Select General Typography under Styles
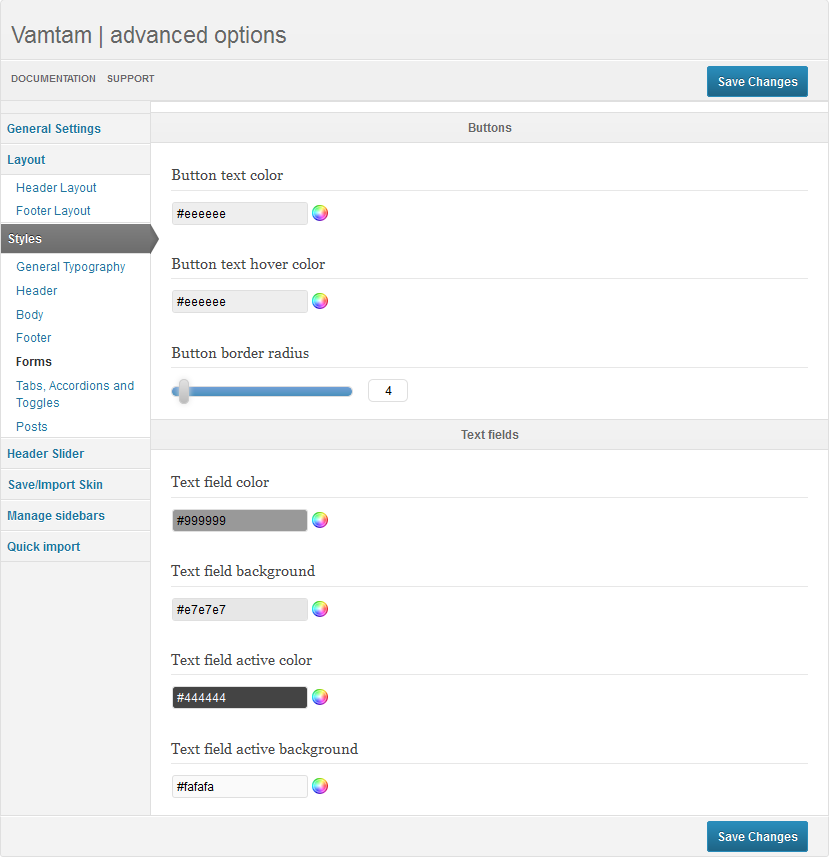Screen dimensions: 829x857 point(70,267)
